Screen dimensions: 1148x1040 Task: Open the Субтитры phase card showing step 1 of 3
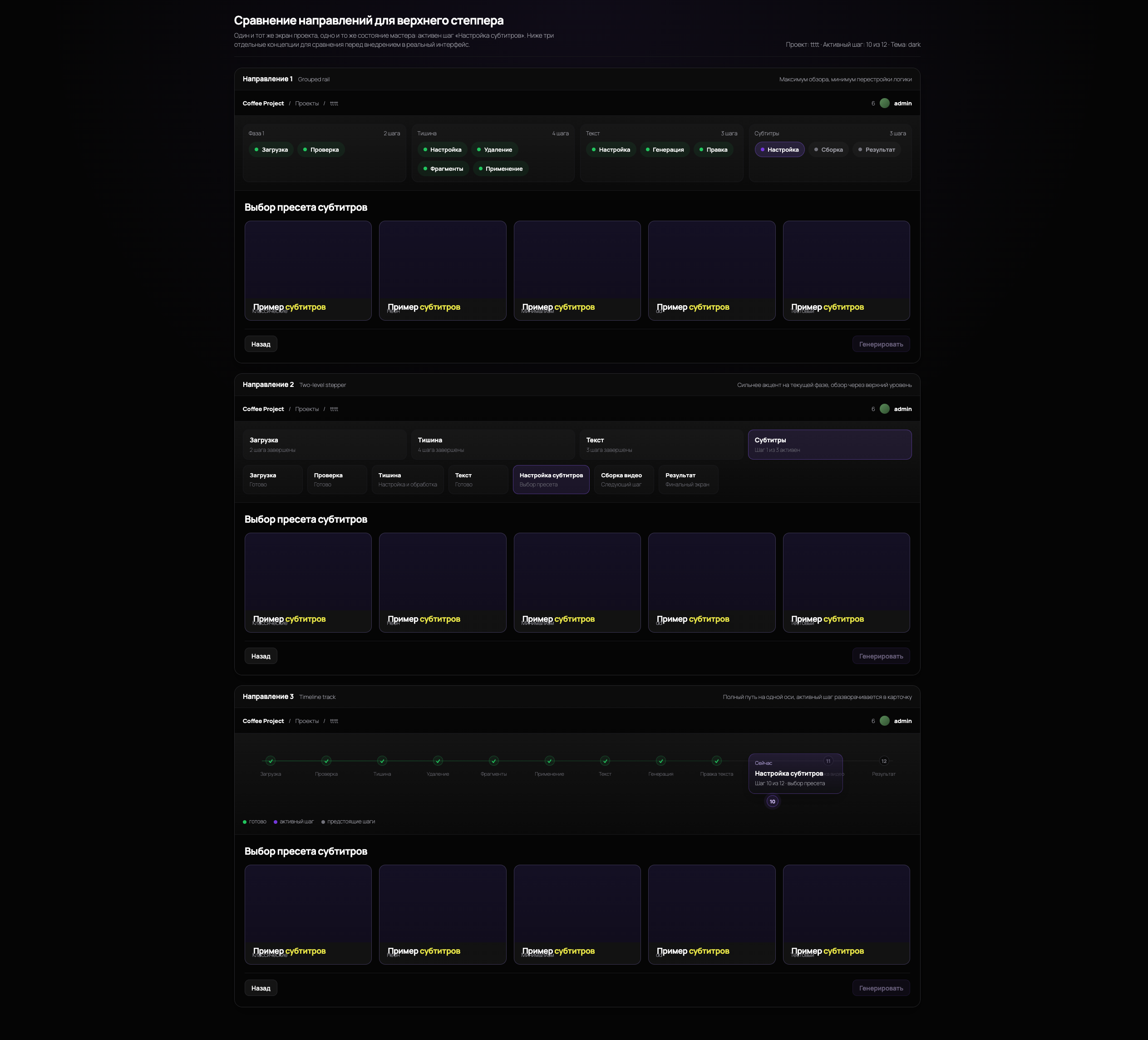(829, 445)
